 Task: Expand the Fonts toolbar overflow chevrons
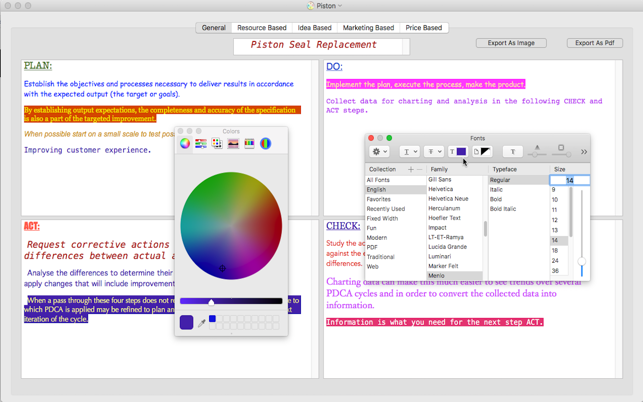[x=584, y=152]
